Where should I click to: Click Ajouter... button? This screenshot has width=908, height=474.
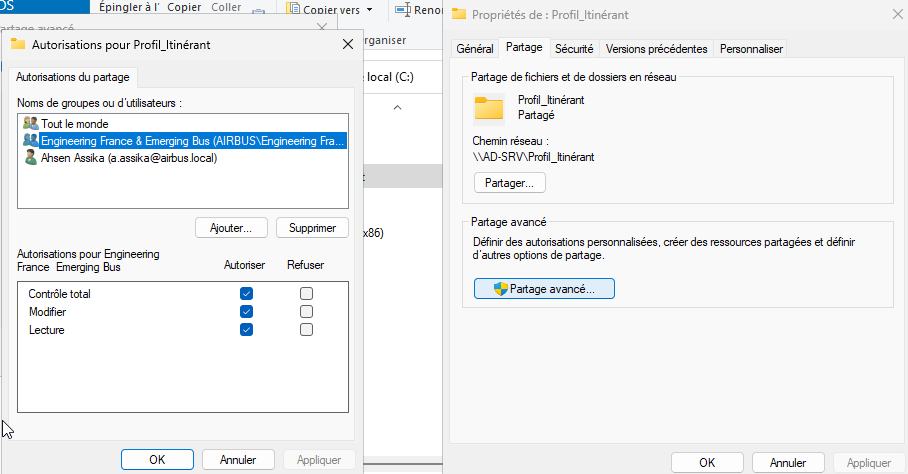point(231,228)
